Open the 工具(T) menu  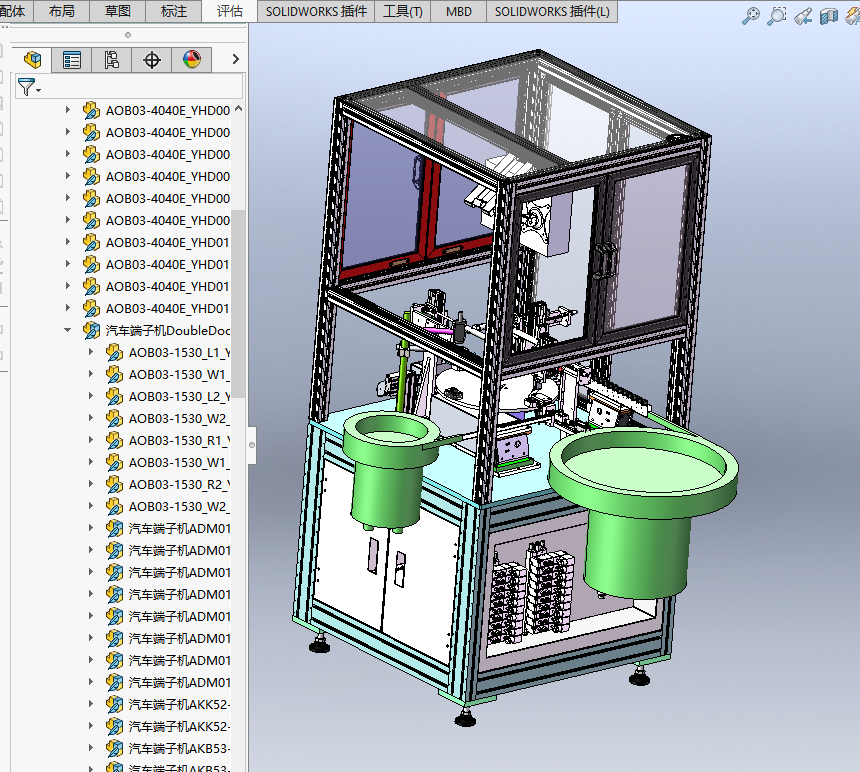point(403,11)
